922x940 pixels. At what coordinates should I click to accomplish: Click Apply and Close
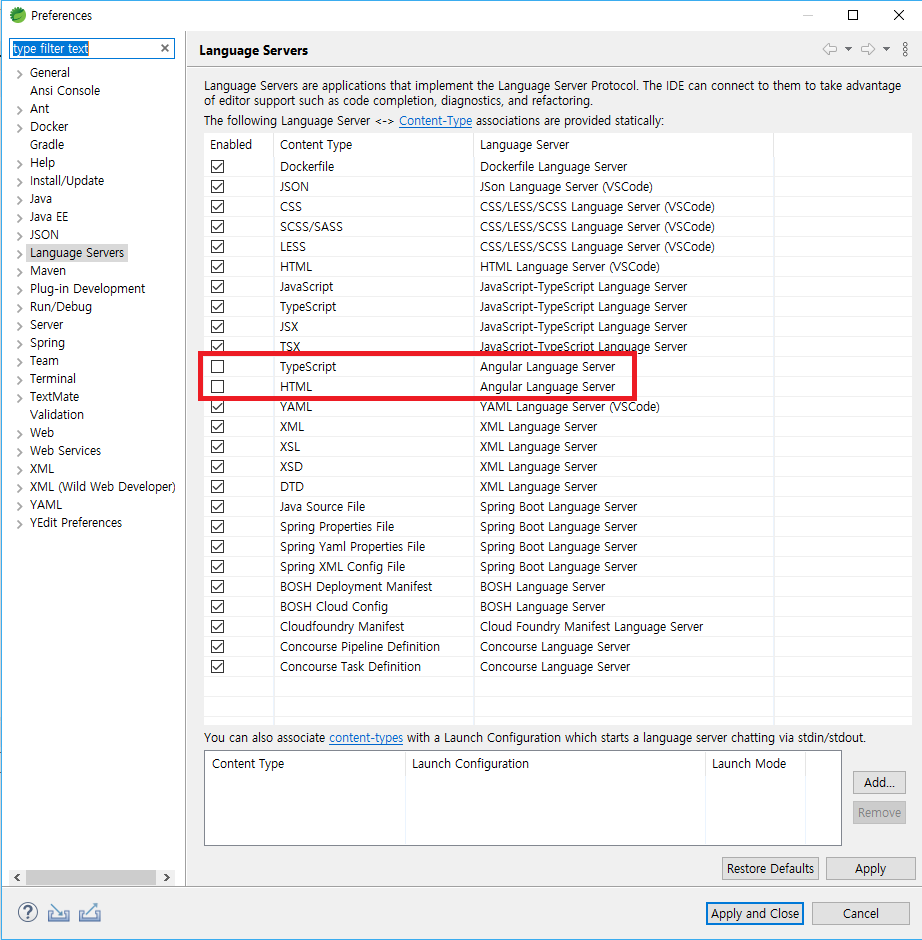coord(755,913)
